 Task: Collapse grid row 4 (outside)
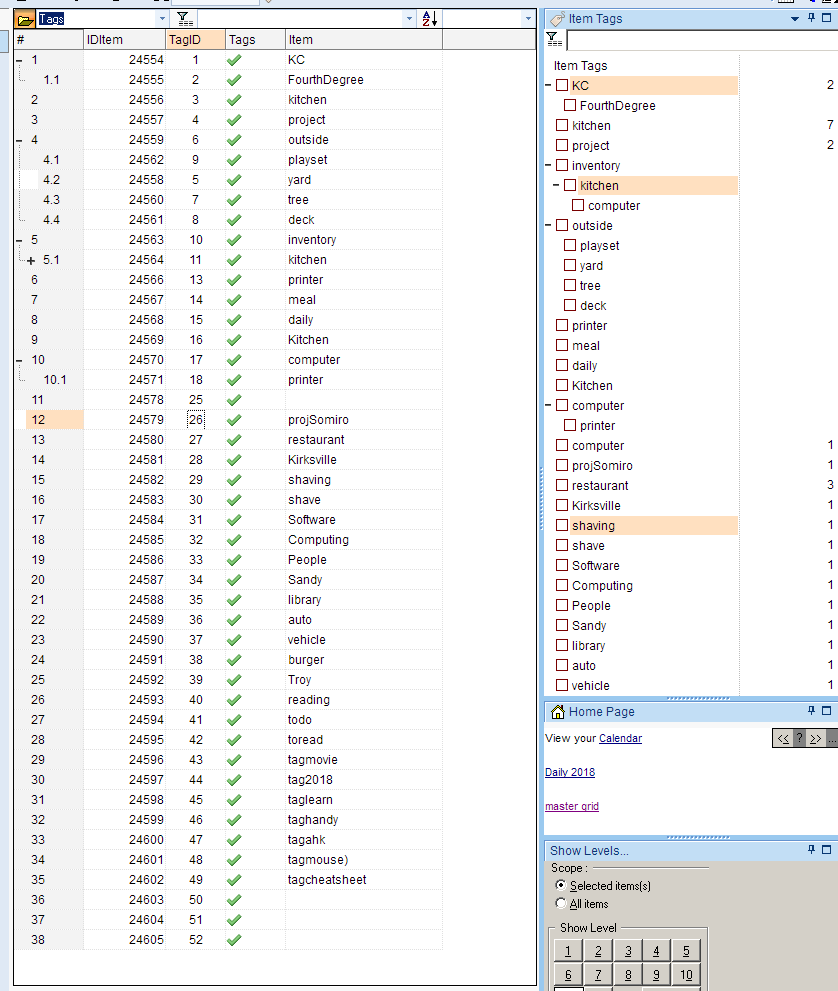tap(19, 140)
